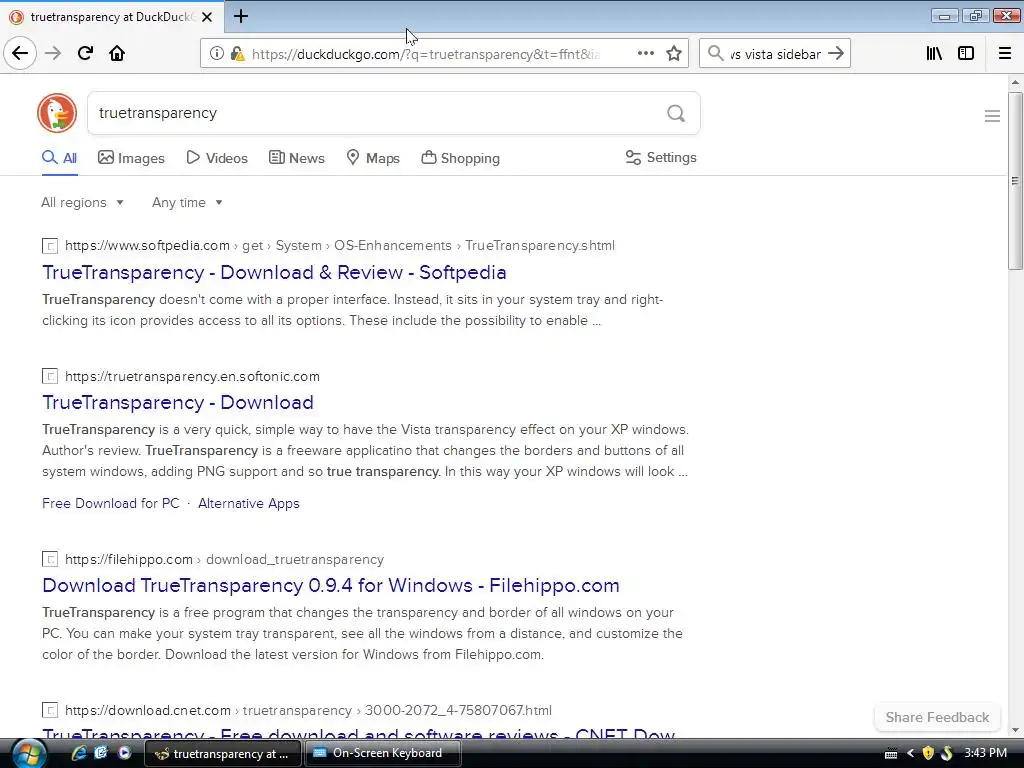Bookmark this page with the star

674,54
